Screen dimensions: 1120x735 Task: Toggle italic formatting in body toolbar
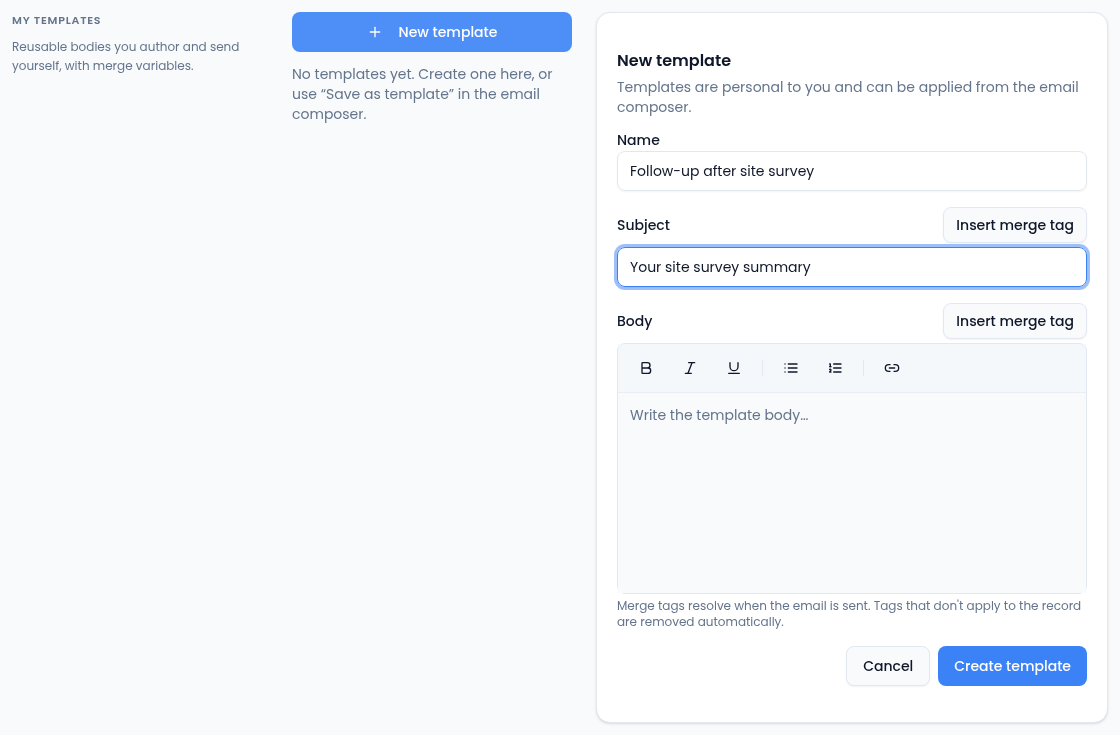coord(689,368)
